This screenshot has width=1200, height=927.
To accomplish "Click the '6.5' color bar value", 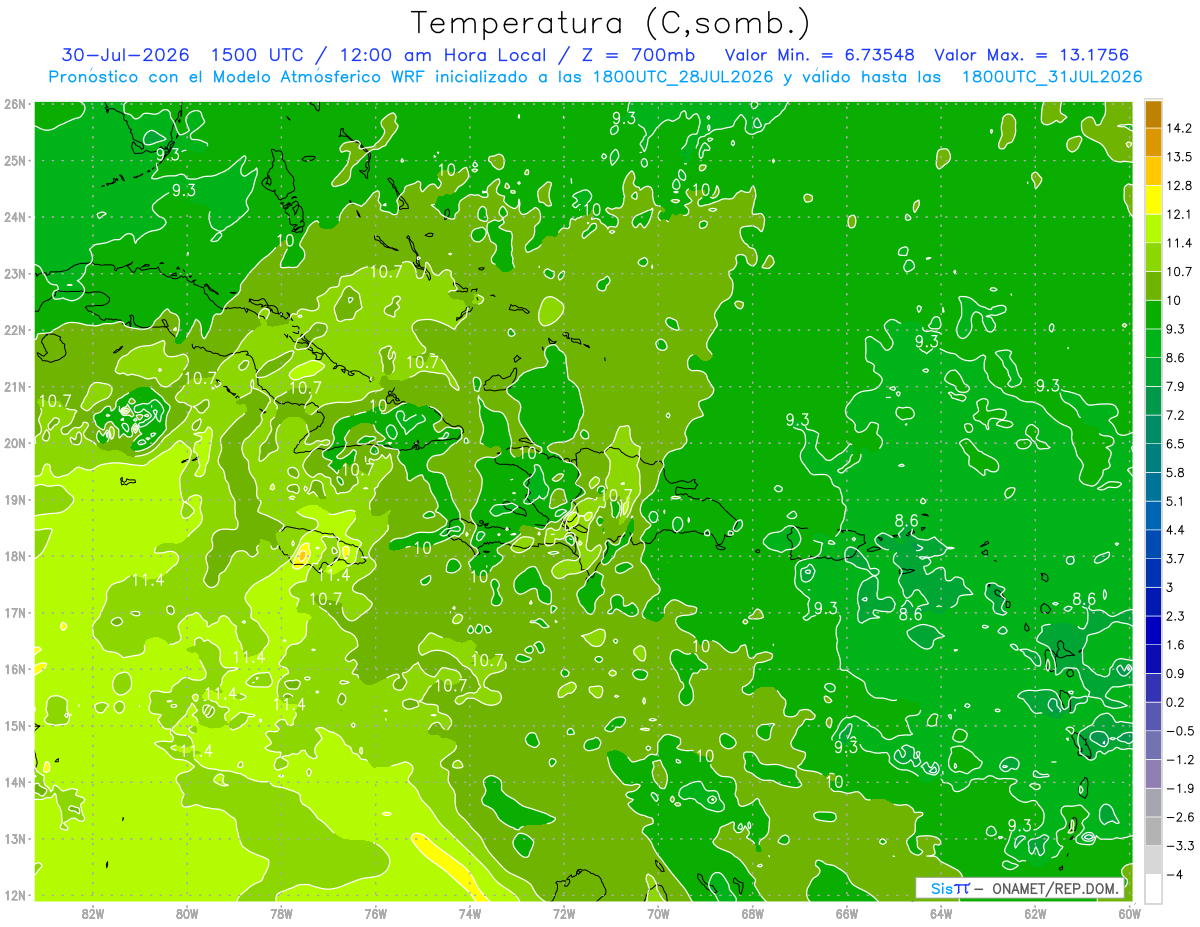I will (x=1176, y=443).
